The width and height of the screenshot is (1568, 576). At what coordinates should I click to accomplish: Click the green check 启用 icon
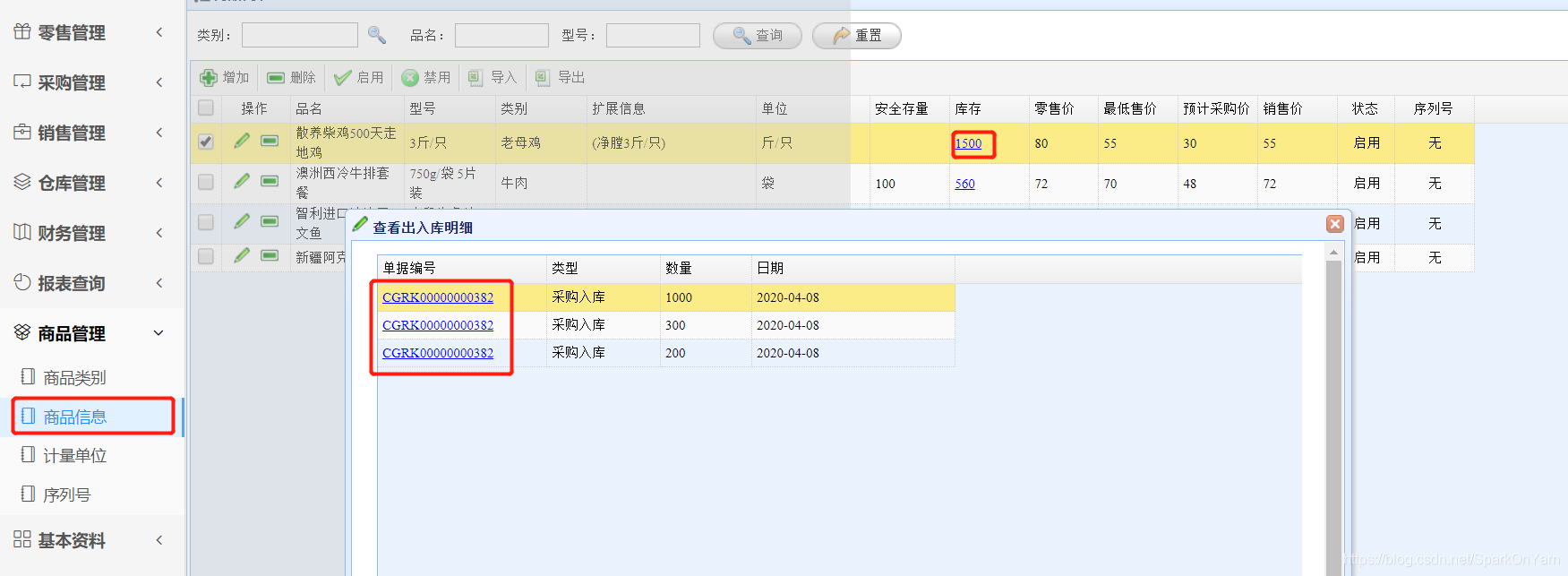coord(342,78)
